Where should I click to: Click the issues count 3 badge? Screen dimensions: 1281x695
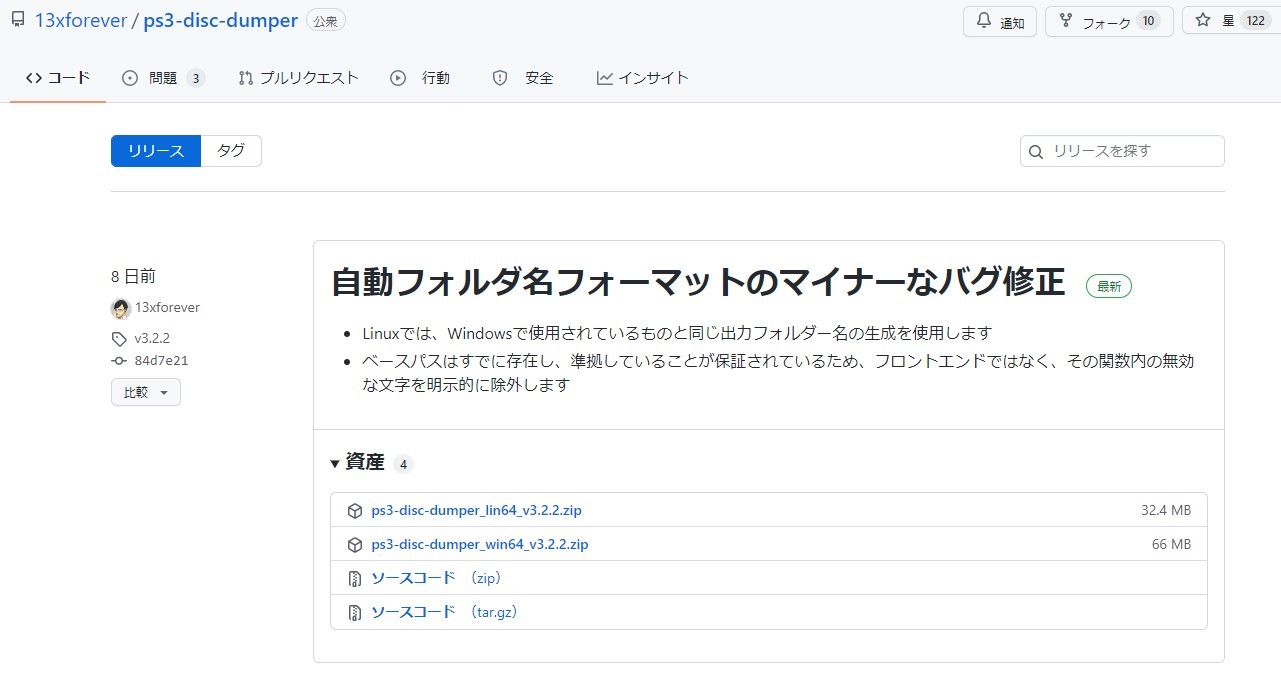196,78
